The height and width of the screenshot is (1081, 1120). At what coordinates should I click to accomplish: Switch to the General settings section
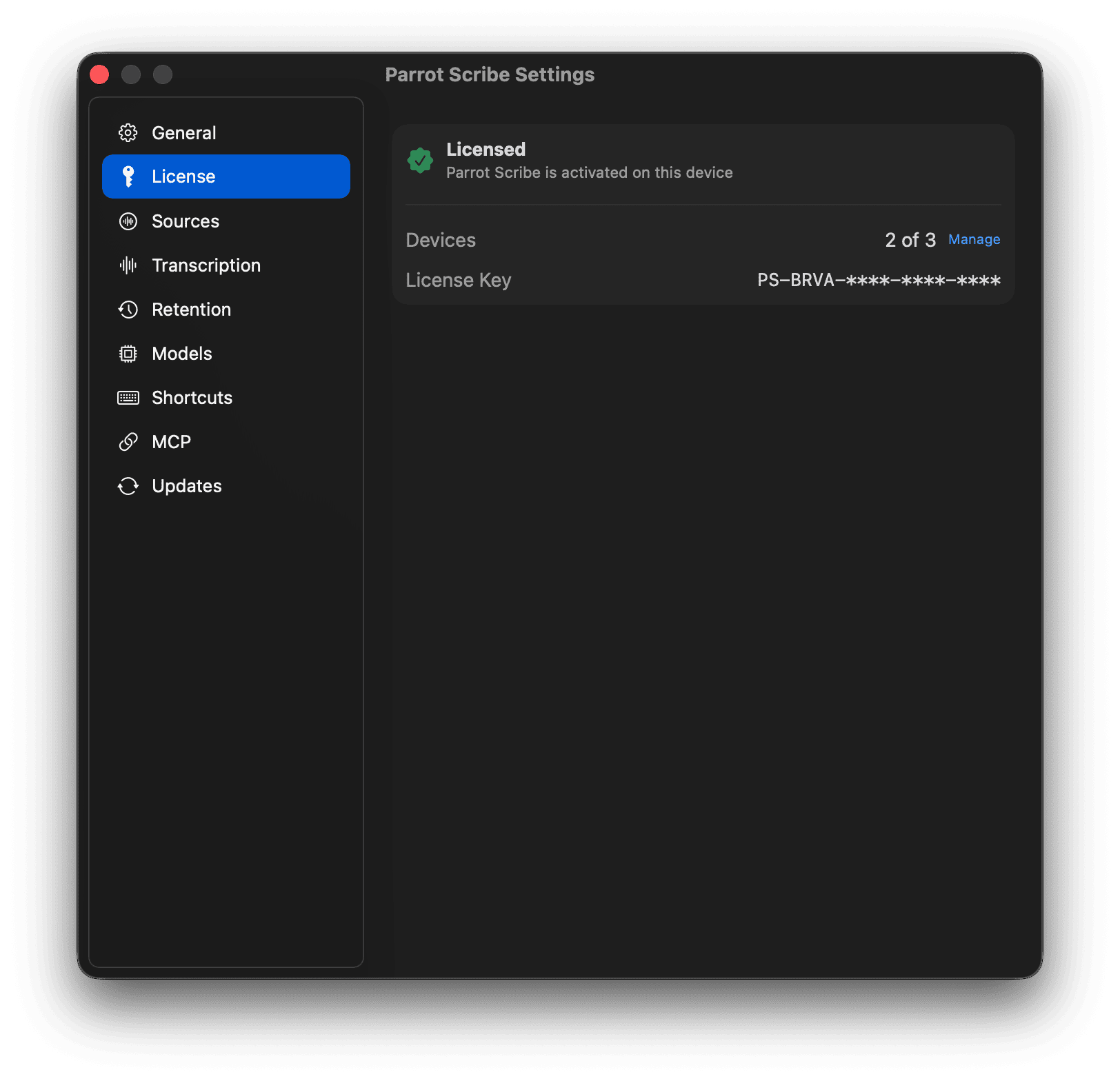point(183,132)
